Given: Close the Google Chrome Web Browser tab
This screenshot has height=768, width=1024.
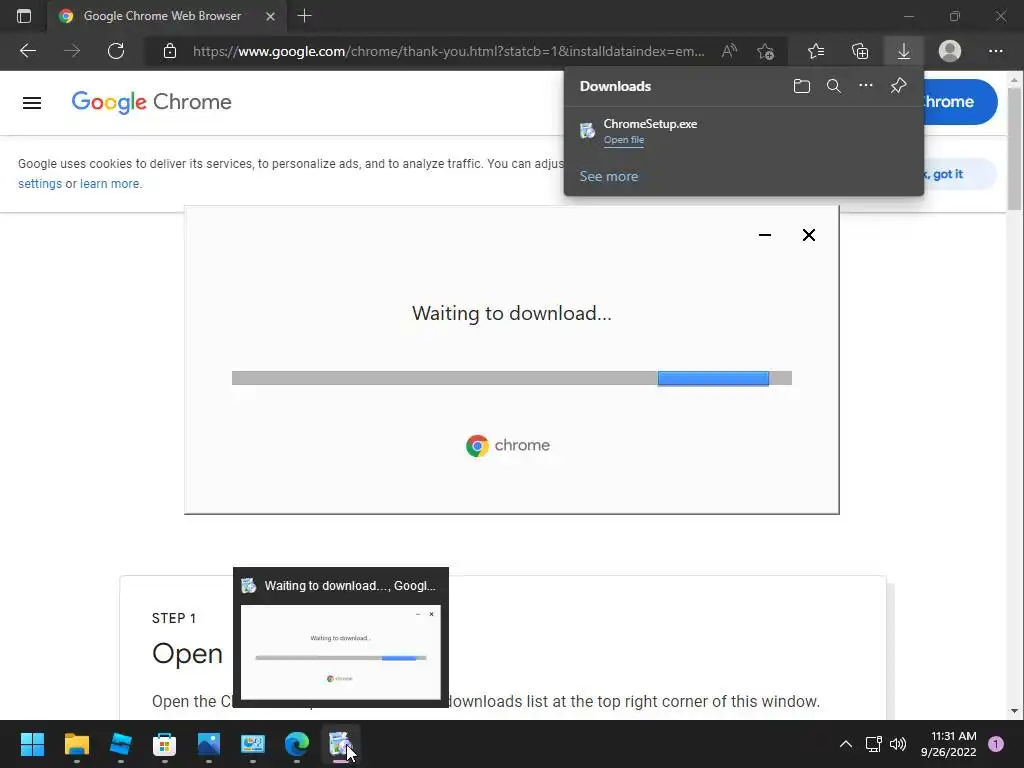Looking at the screenshot, I should click(x=270, y=16).
